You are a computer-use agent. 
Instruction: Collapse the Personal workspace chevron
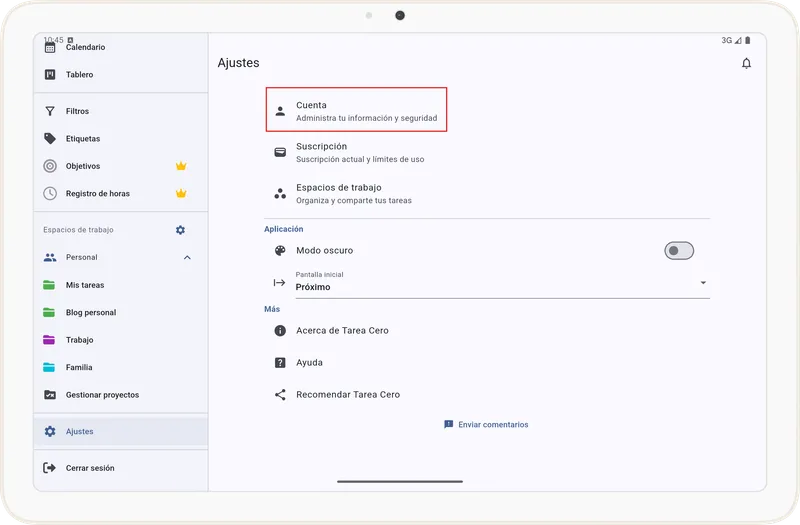click(x=187, y=258)
